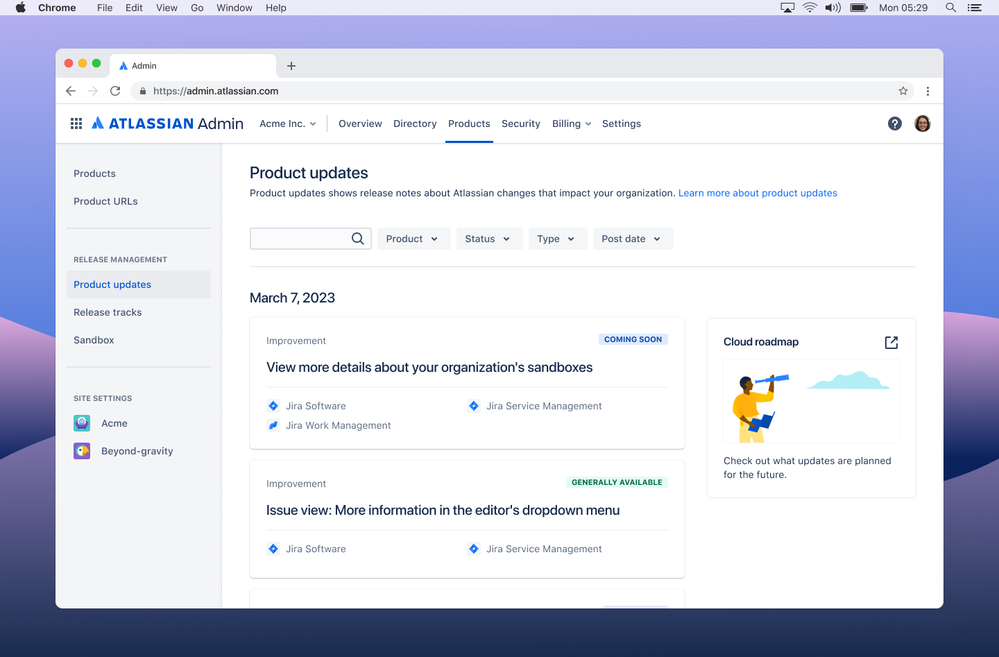Screen dimensions: 999x657
Task: Open Chrome's three-dot menu
Action: pos(928,91)
